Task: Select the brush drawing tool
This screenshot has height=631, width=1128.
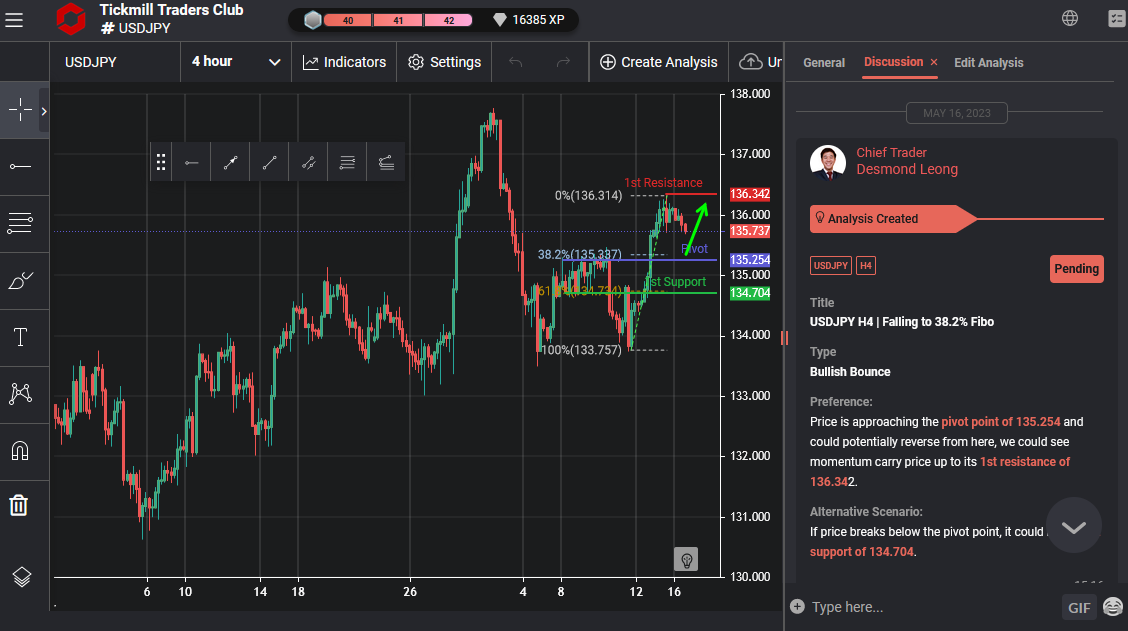Action: point(20,280)
